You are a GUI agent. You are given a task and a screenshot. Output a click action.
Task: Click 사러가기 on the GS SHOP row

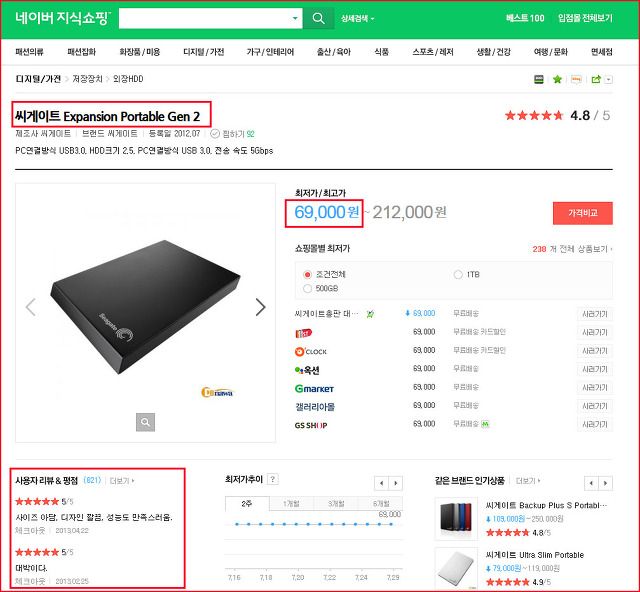coord(595,424)
